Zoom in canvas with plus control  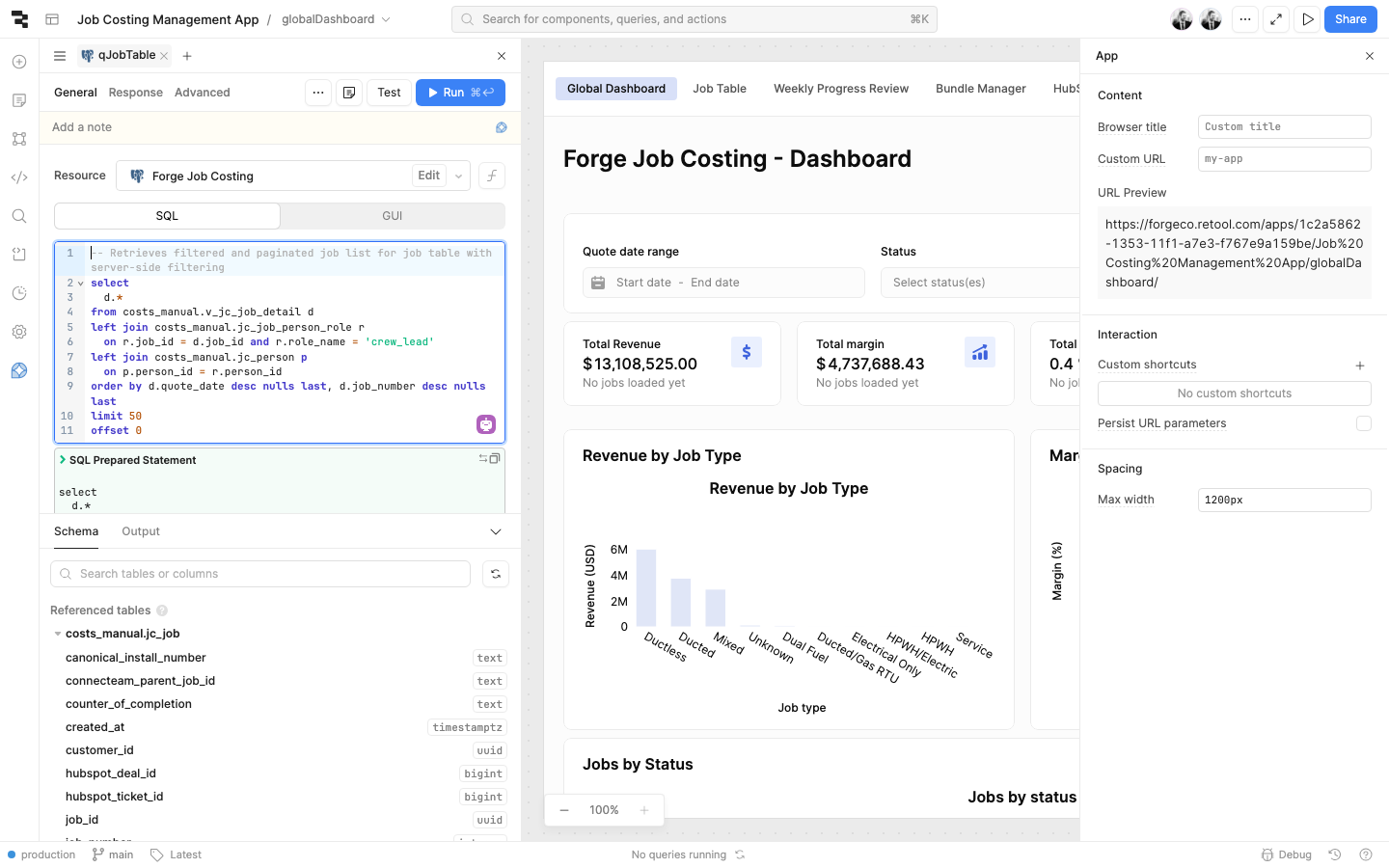[644, 810]
